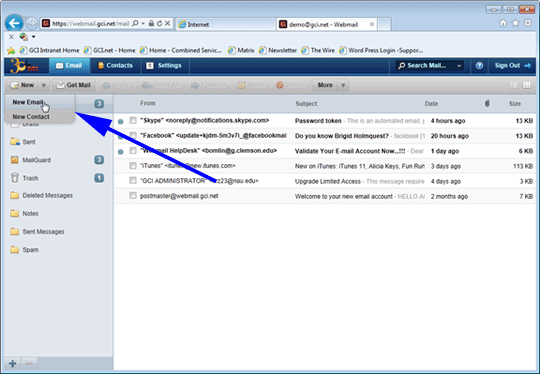
Task: Sort messages by the Date column header
Action: [x=431, y=104]
